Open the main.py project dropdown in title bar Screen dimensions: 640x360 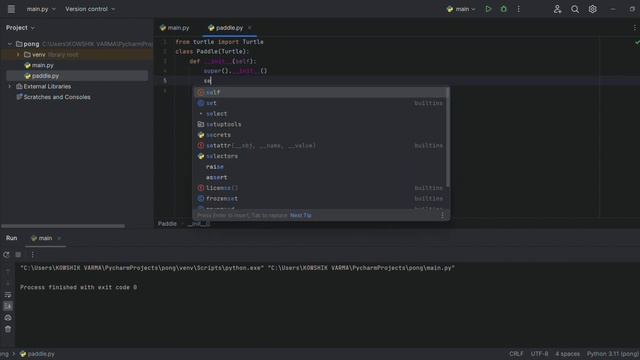pyautogui.click(x=41, y=9)
